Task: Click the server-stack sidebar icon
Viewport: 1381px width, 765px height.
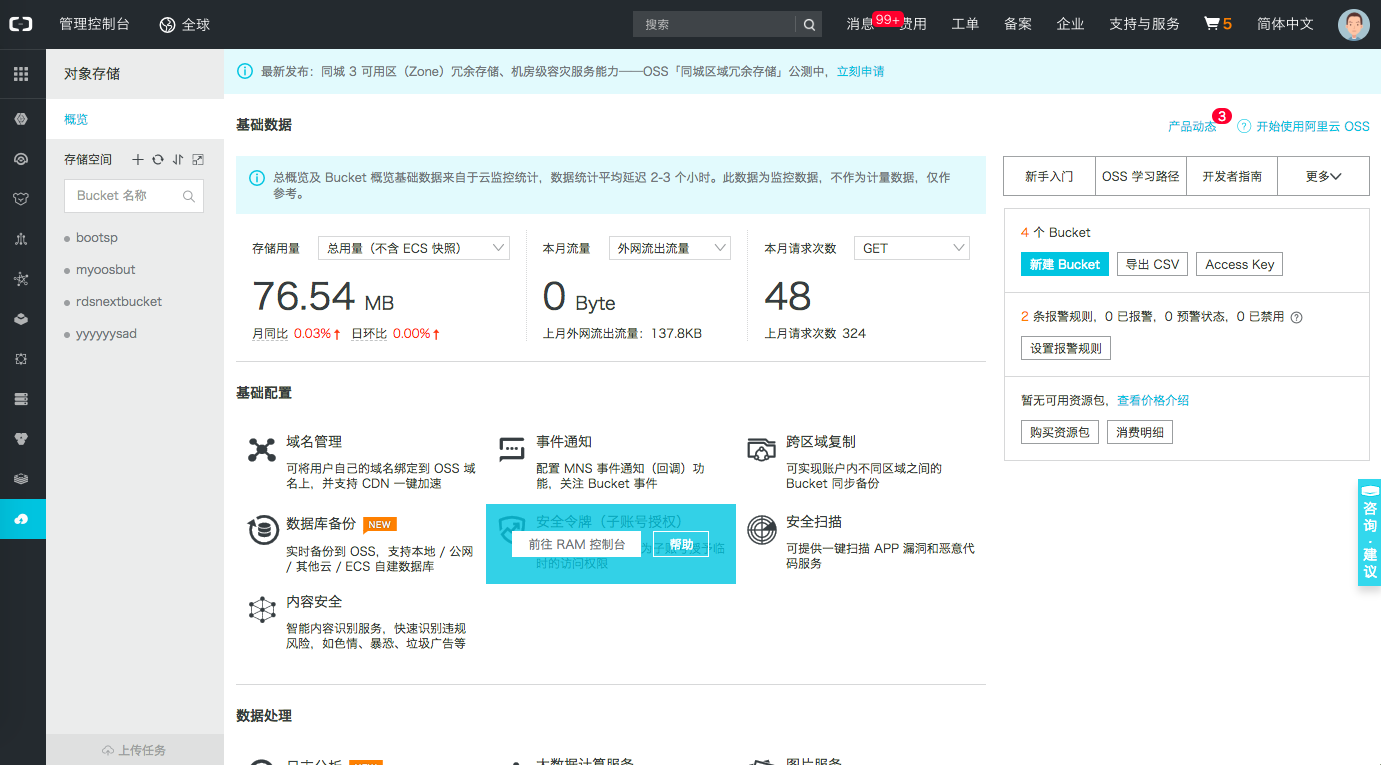Action: pos(21,399)
